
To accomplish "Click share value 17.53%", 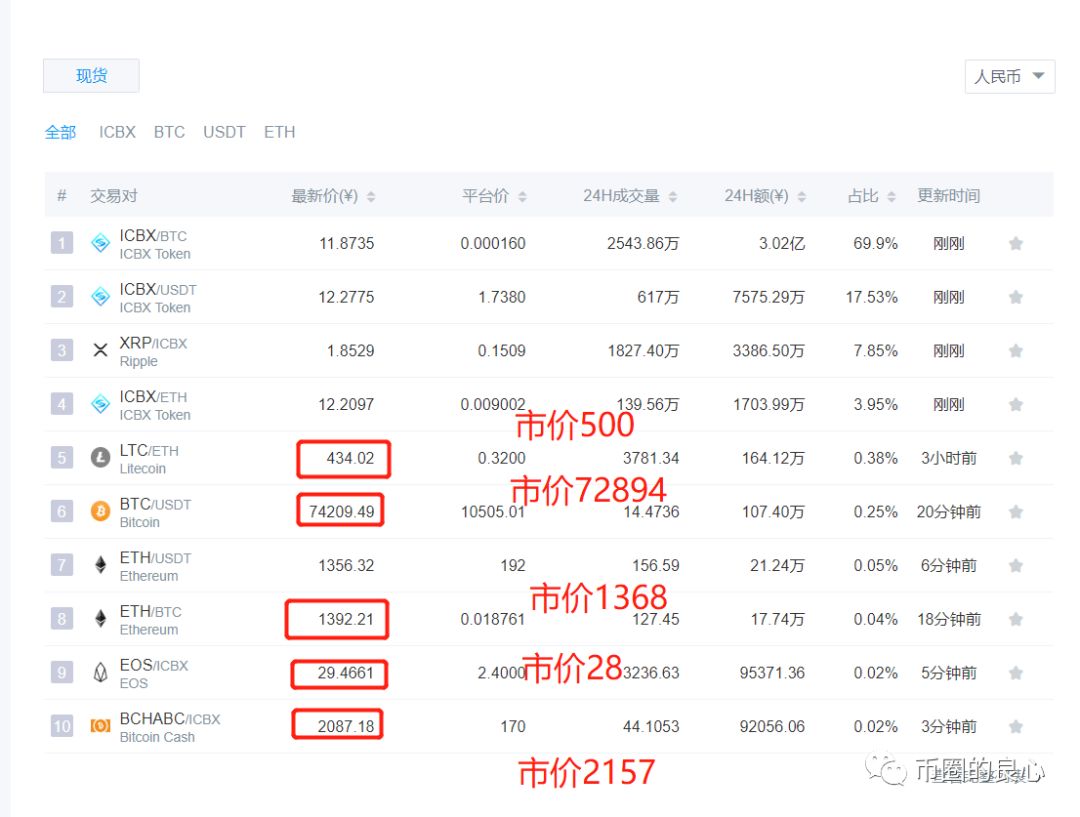I will click(871, 297).
